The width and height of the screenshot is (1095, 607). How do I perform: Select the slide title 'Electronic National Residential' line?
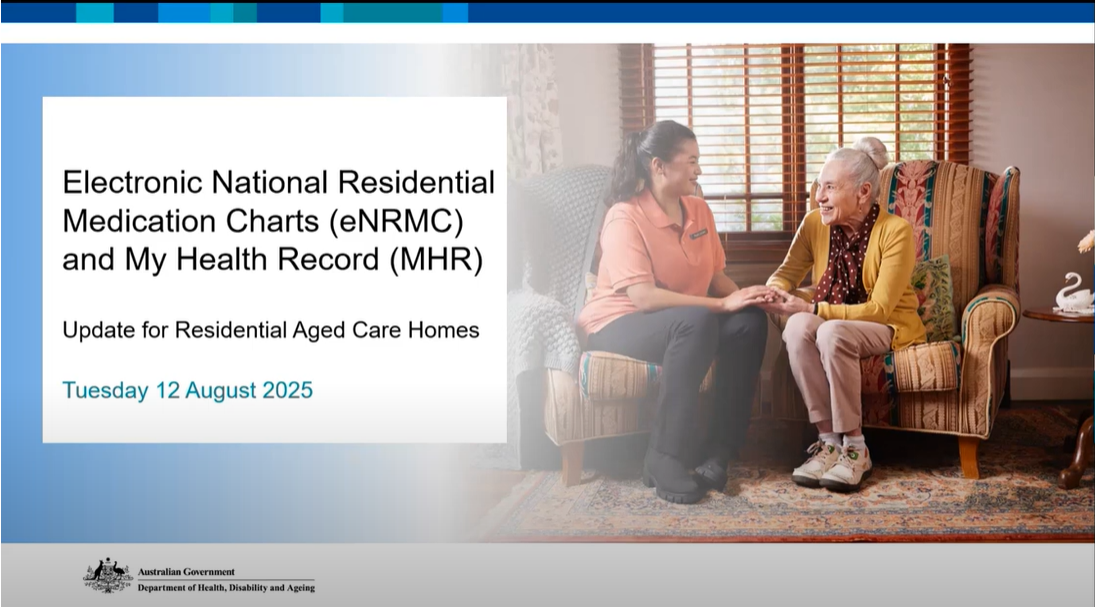(278, 183)
